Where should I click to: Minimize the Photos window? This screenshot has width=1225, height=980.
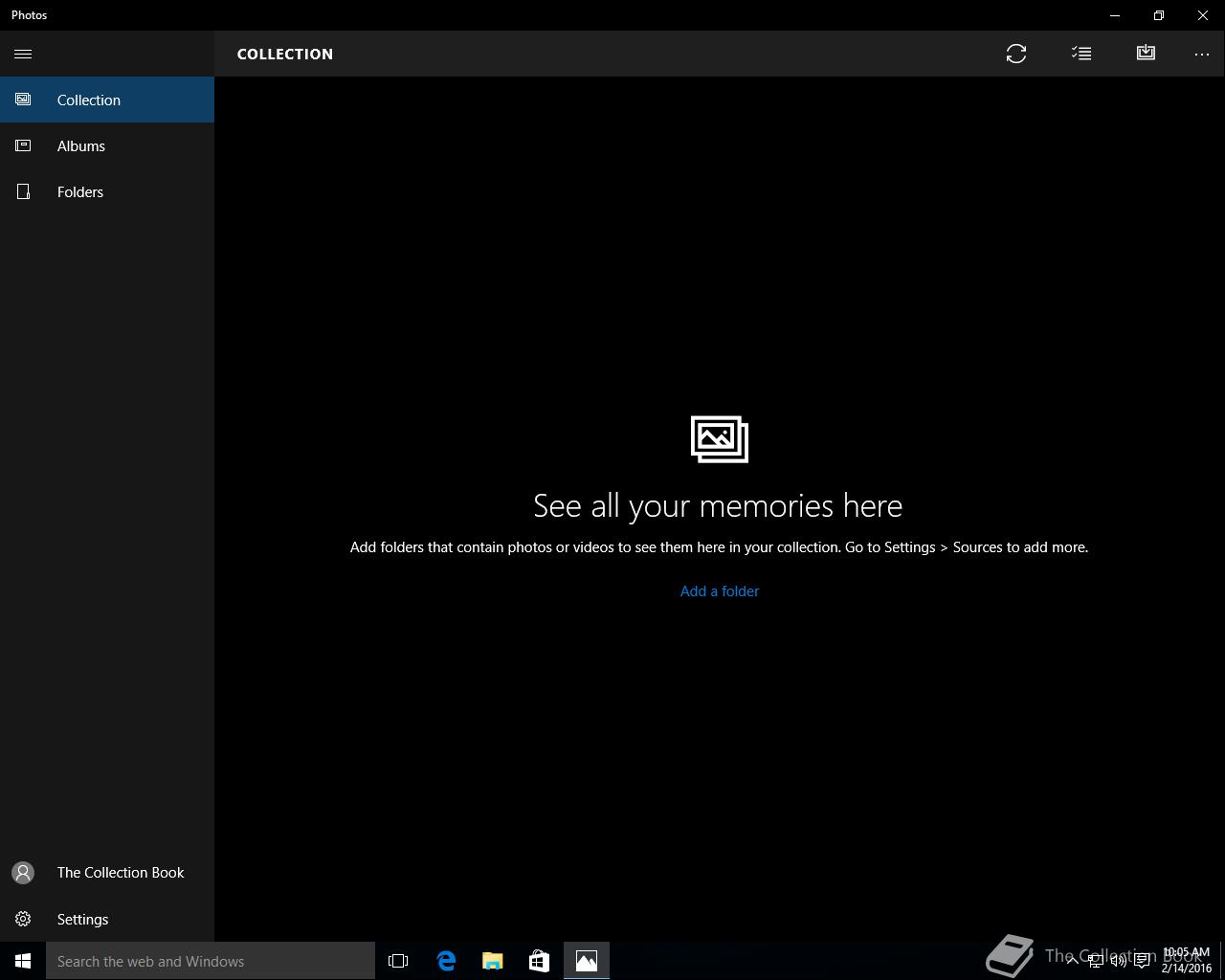(x=1115, y=15)
